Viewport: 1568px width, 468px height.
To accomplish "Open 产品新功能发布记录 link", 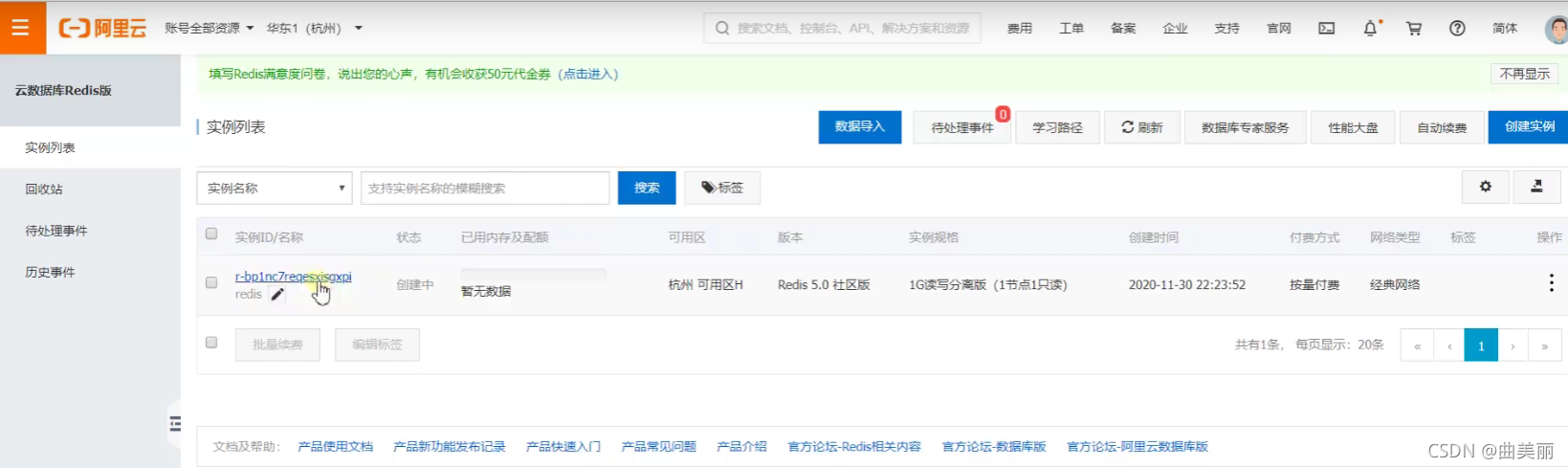I will point(449,446).
